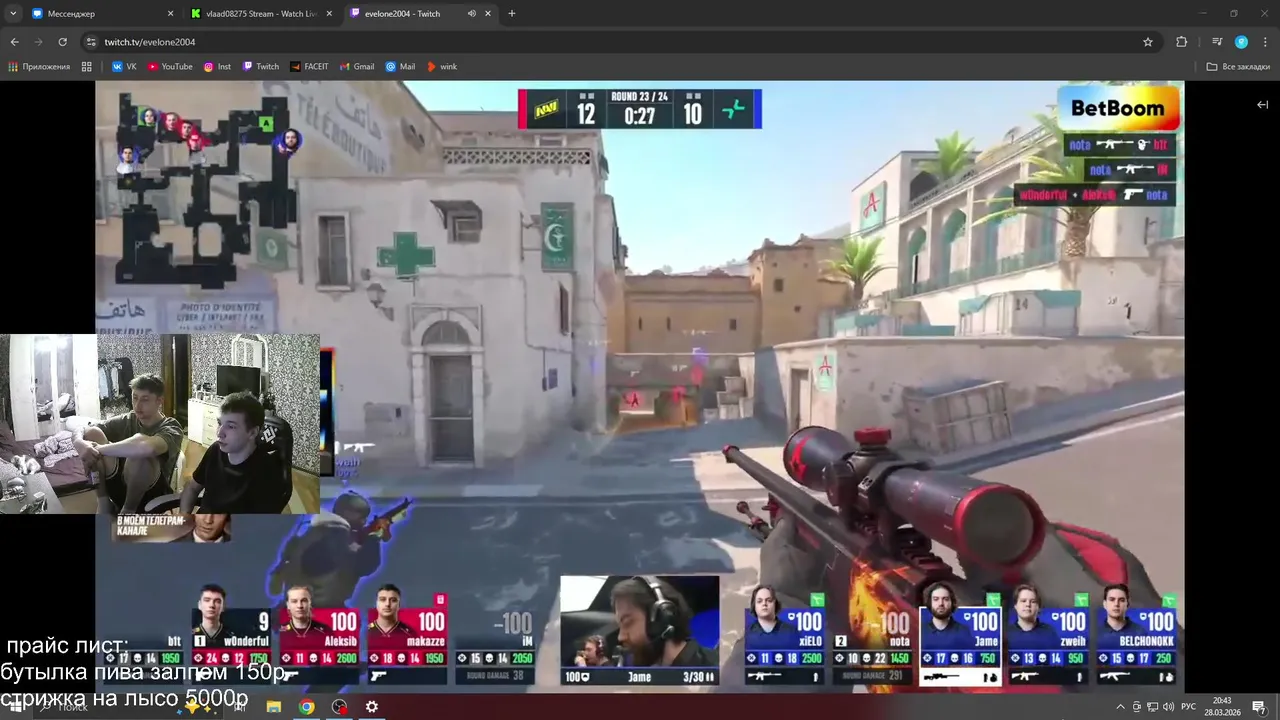Open the Chrome profile avatar

pos(1241,42)
